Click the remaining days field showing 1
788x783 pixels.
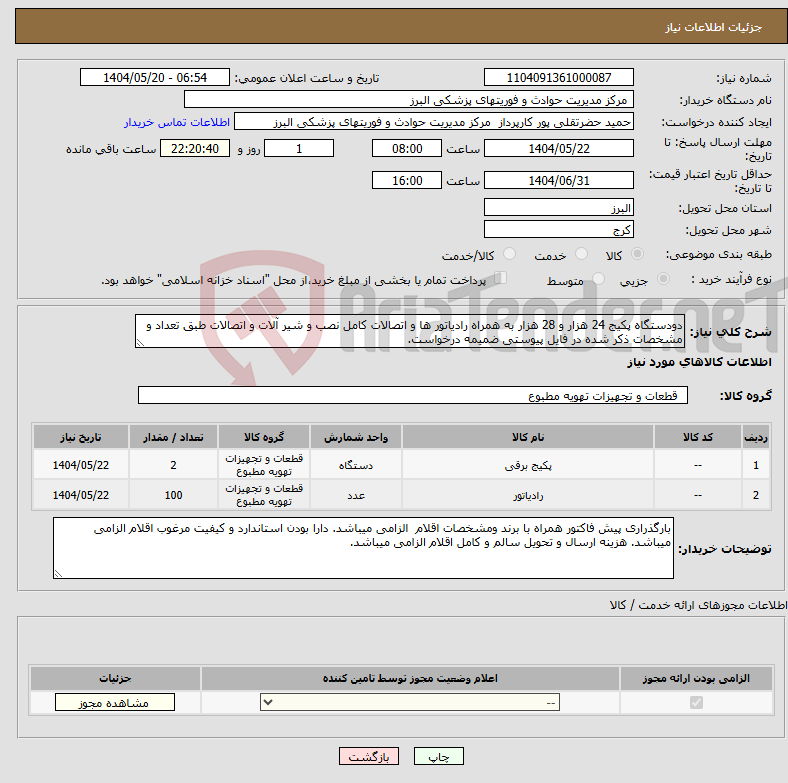tap(299, 148)
